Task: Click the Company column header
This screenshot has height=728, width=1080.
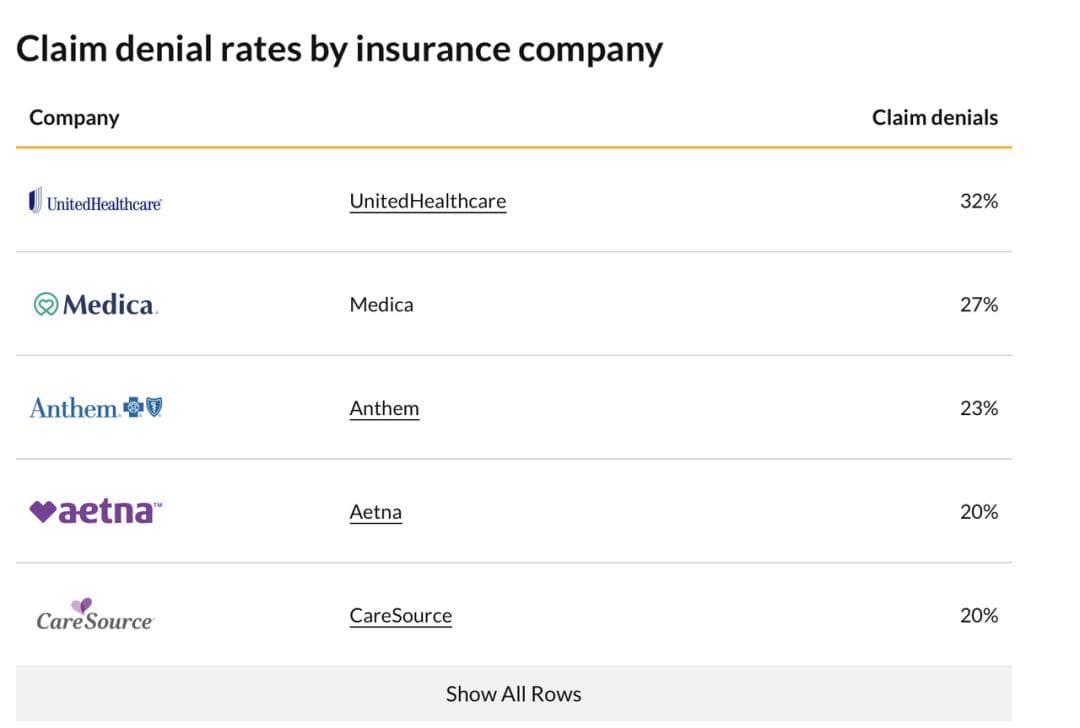Action: [74, 117]
